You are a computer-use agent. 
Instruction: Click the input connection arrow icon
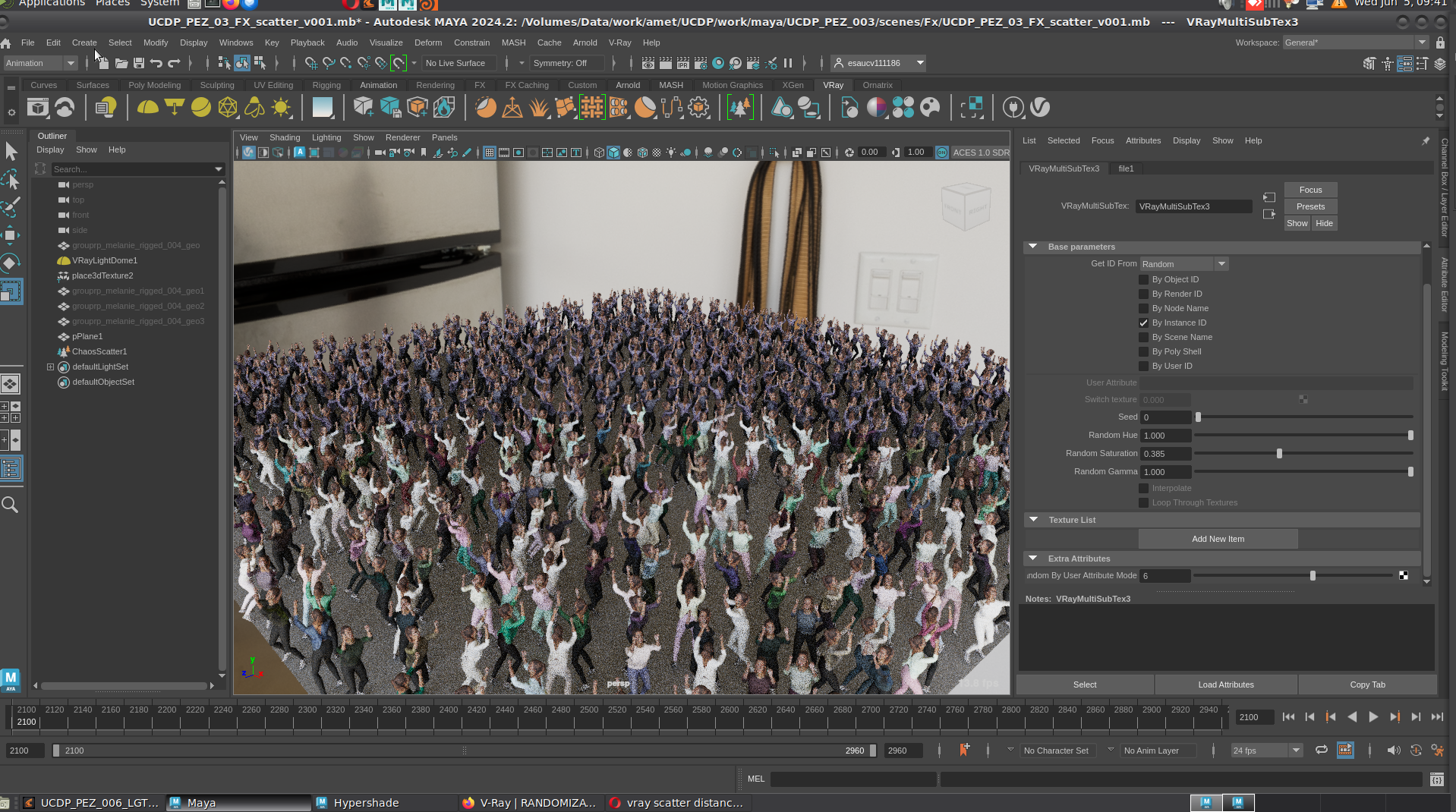click(x=1268, y=197)
